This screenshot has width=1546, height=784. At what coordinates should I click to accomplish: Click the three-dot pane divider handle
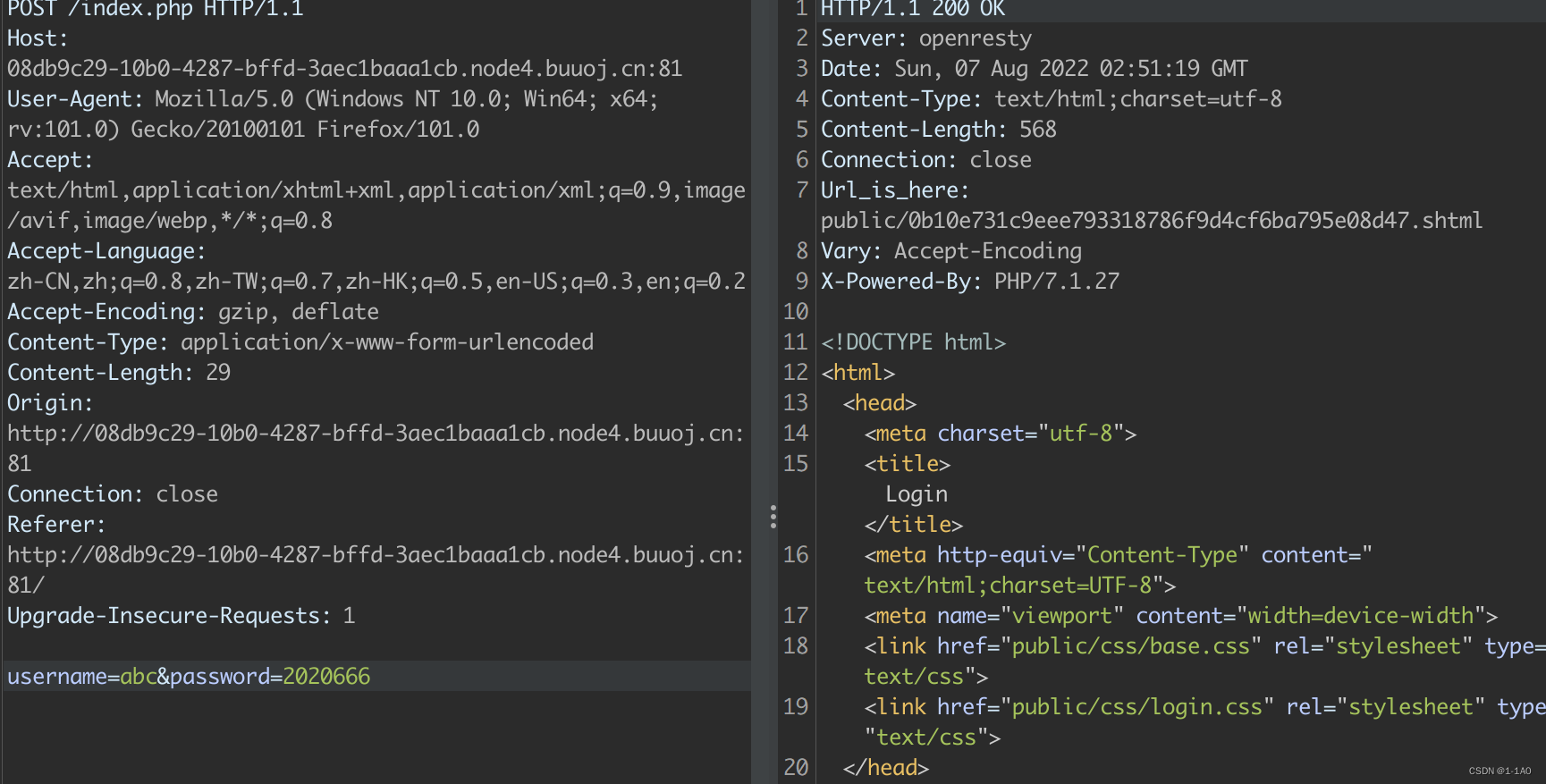coord(773,517)
